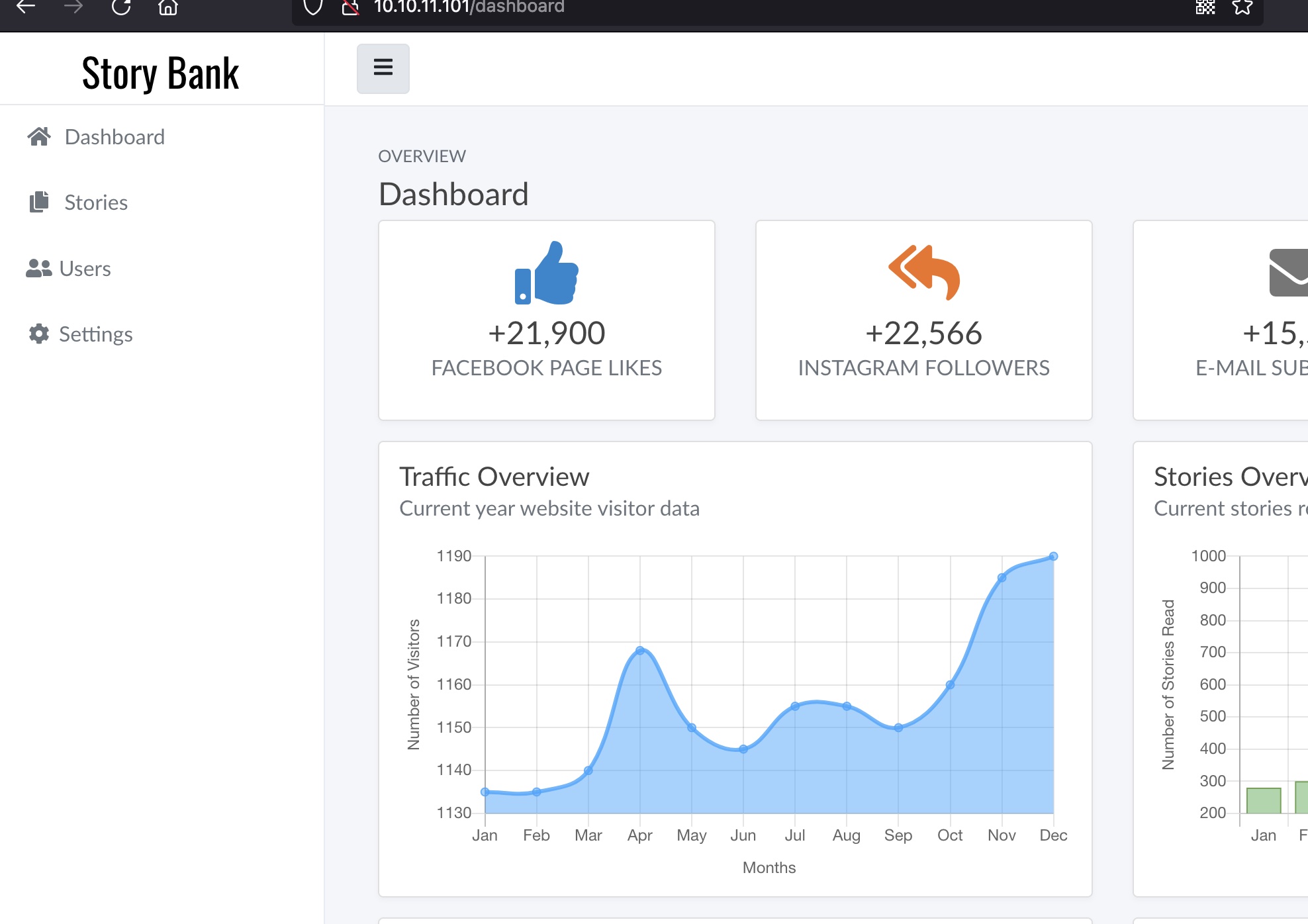This screenshot has height=924, width=1308.
Task: Click the Facebook thumbs-up icon
Action: 547,273
